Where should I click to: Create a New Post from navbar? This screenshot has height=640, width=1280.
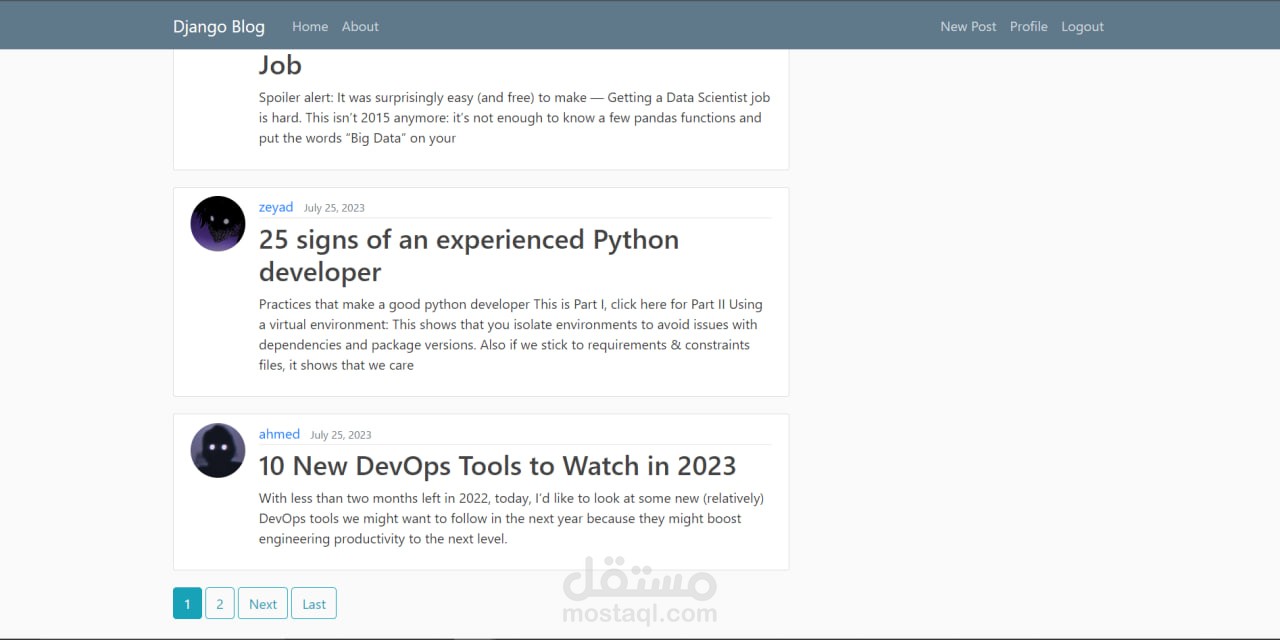(968, 27)
